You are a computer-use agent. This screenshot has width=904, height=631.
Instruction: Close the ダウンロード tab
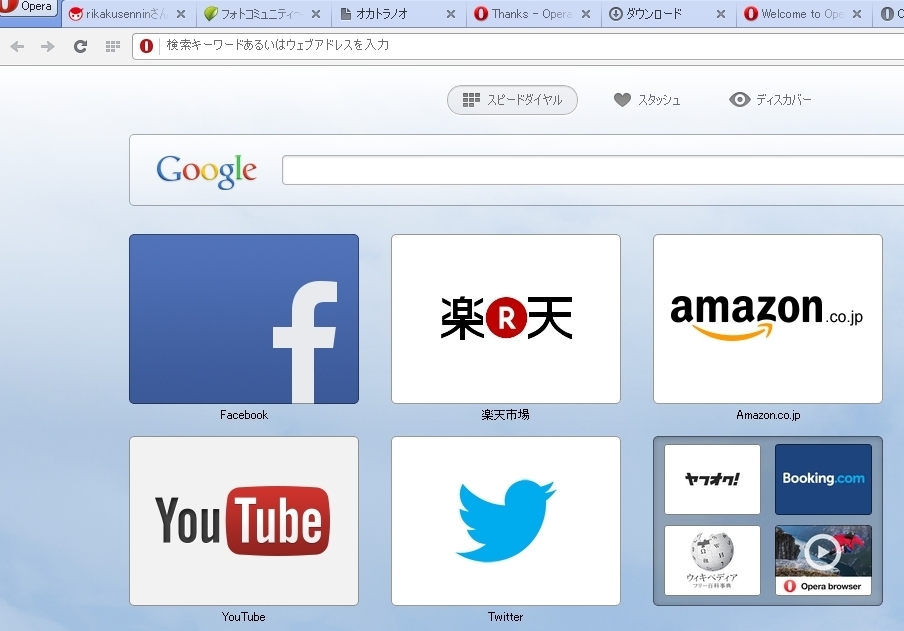pos(721,14)
